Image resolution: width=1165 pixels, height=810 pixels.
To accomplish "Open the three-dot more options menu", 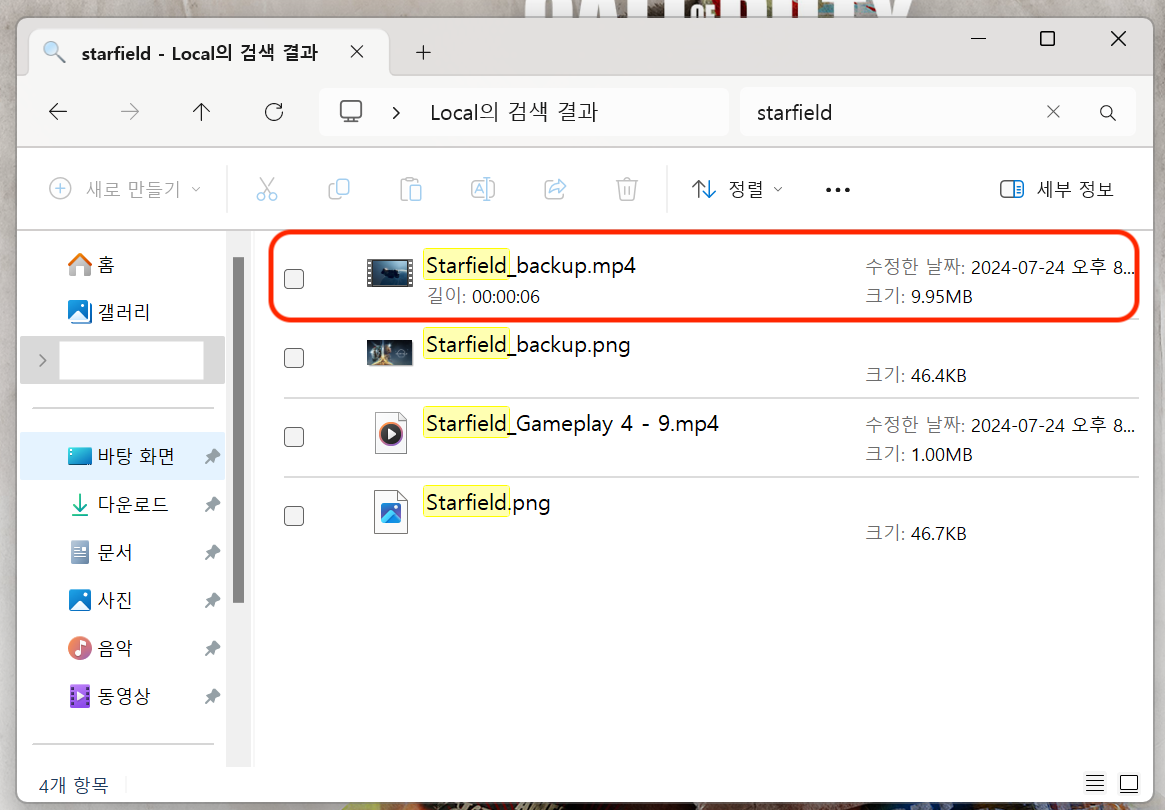I will pos(838,190).
